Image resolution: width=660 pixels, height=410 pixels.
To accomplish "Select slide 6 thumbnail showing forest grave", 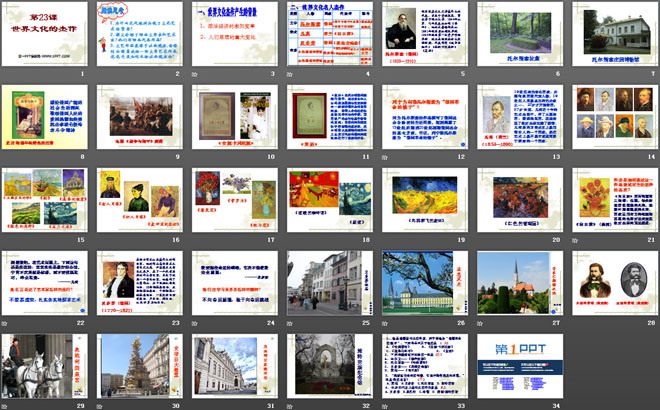I will (521, 34).
